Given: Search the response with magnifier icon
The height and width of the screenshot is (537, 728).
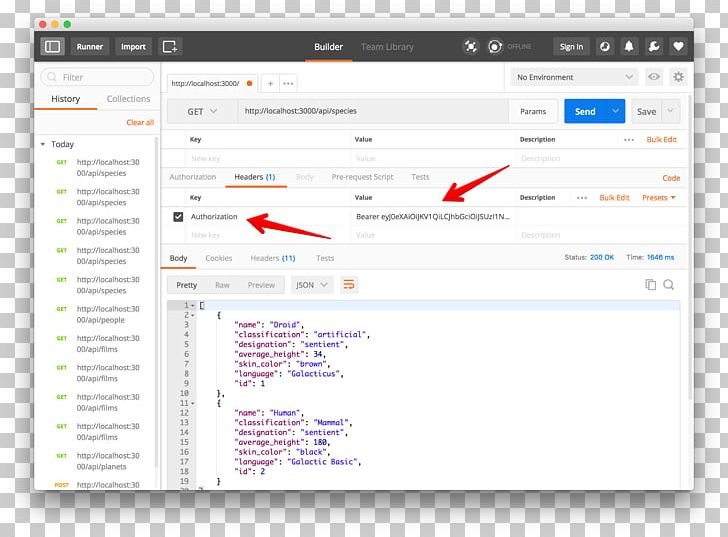Looking at the screenshot, I should click(669, 285).
